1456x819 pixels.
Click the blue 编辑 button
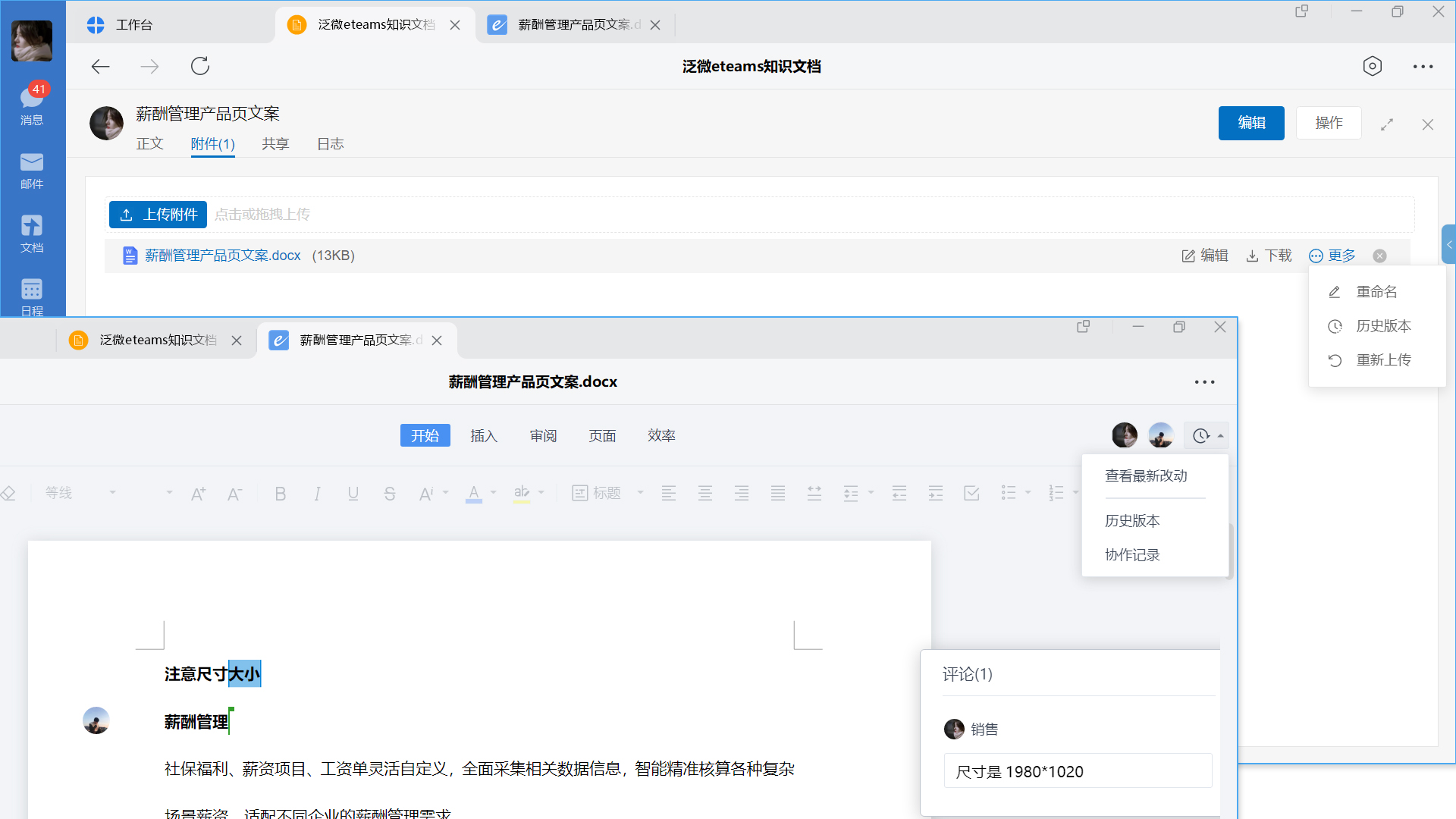click(1251, 122)
